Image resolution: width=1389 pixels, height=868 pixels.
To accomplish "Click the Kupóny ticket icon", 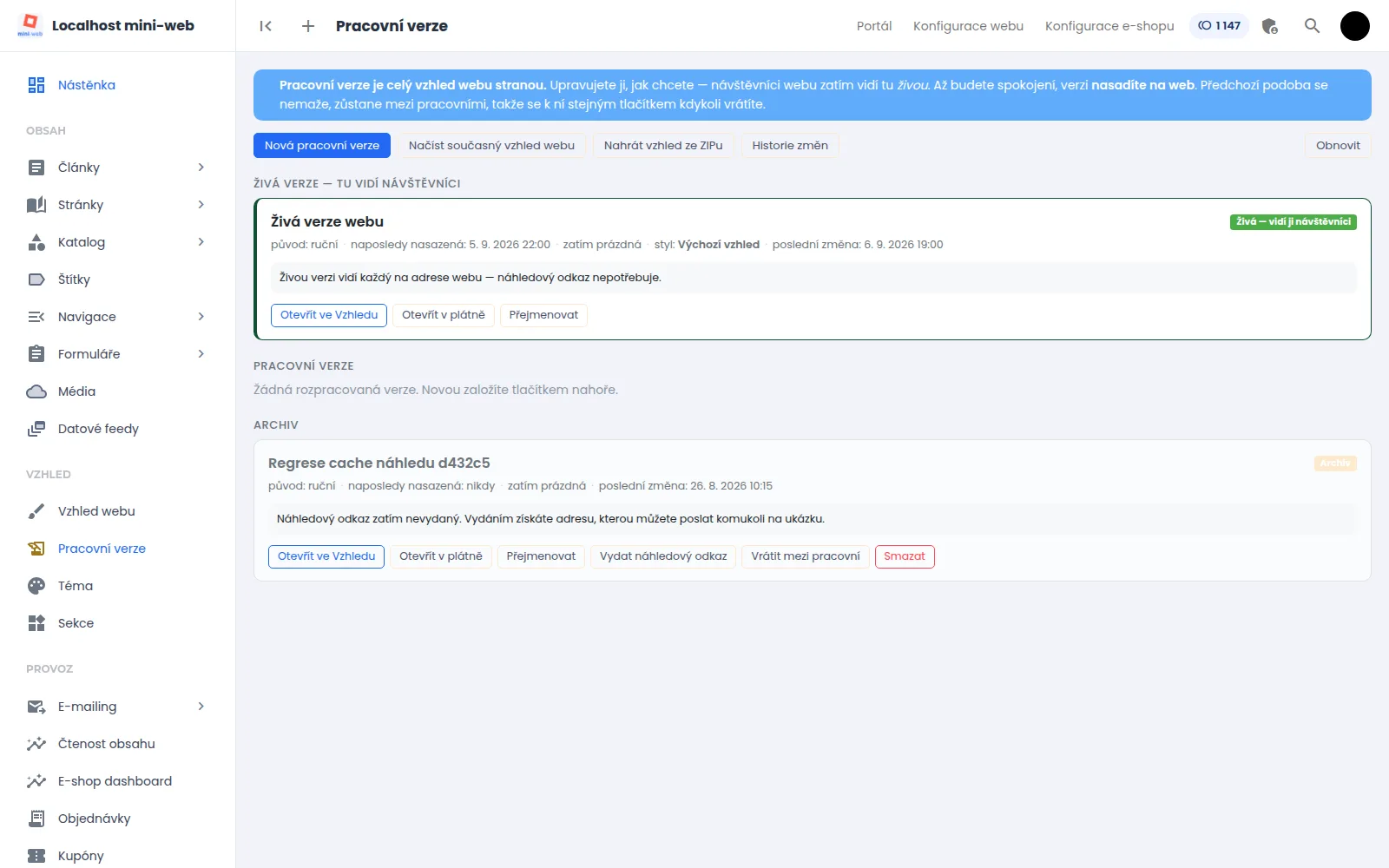I will point(36,856).
